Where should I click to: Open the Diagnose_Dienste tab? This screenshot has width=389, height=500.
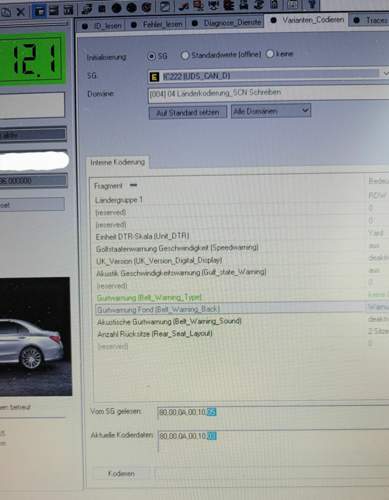pyautogui.click(x=227, y=23)
